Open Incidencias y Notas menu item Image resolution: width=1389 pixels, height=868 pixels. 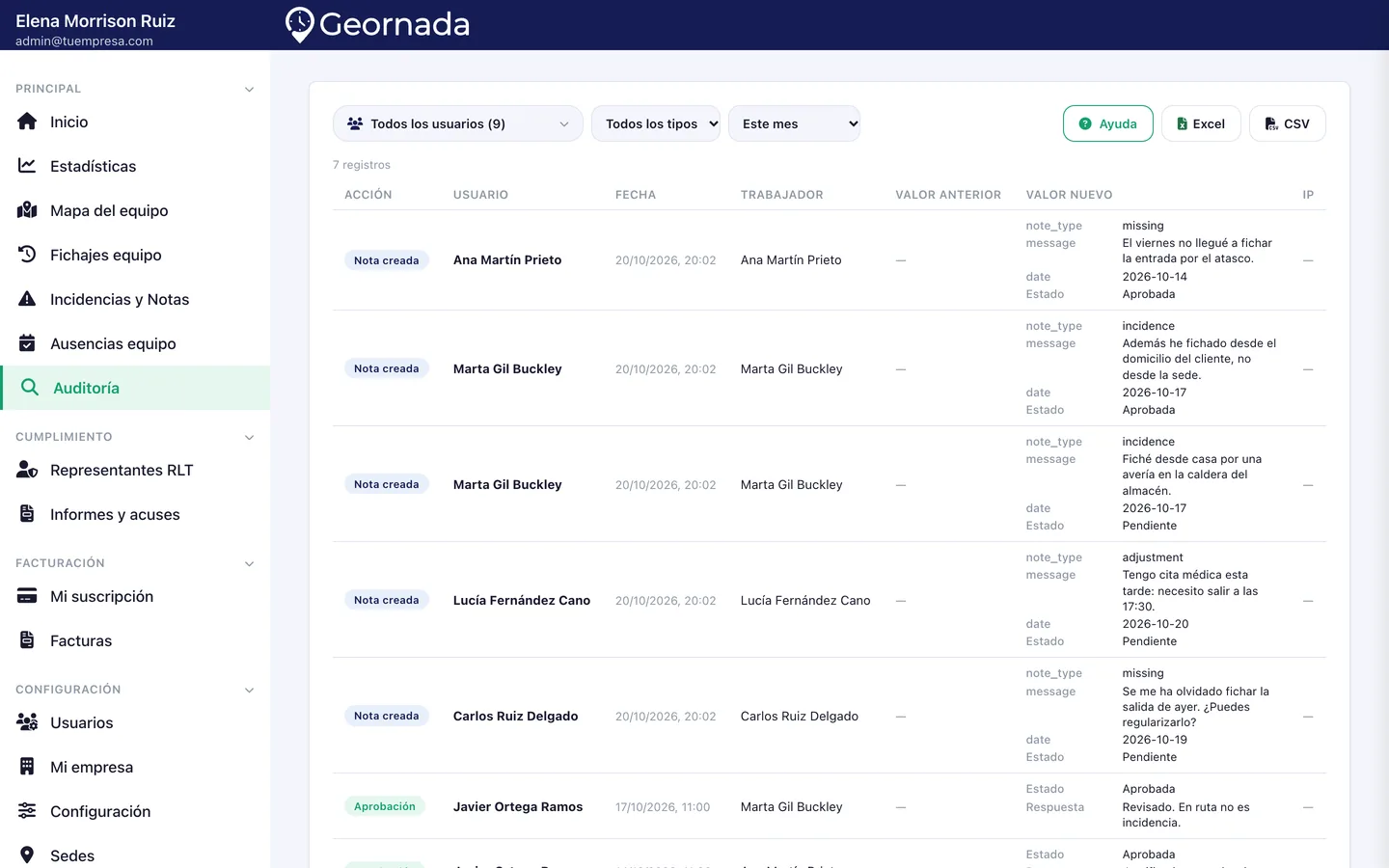pyautogui.click(x=135, y=299)
